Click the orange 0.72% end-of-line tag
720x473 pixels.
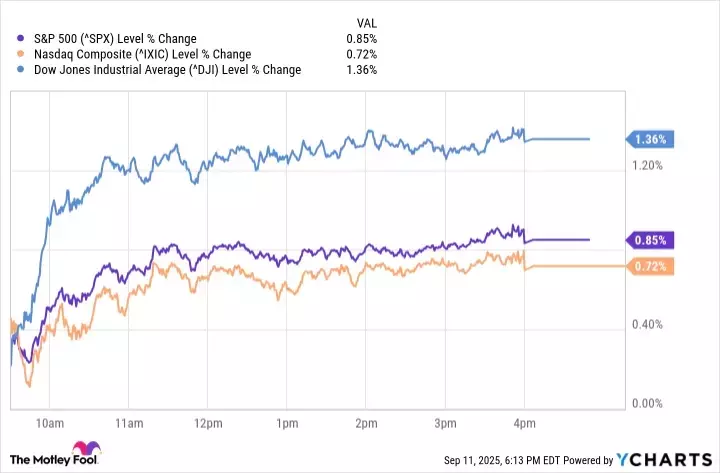[648, 267]
